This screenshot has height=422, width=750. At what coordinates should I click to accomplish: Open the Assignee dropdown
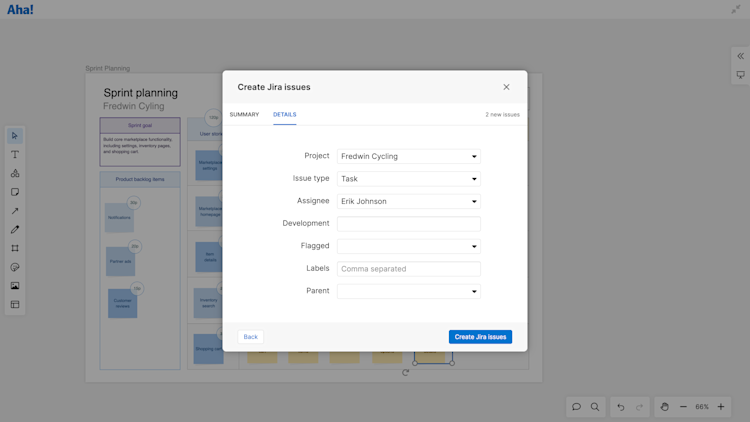[x=408, y=201]
